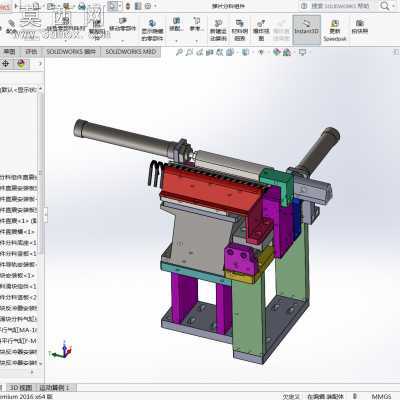400x400 pixels.
Task: Select the top default display state tree node
Action: (20, 89)
